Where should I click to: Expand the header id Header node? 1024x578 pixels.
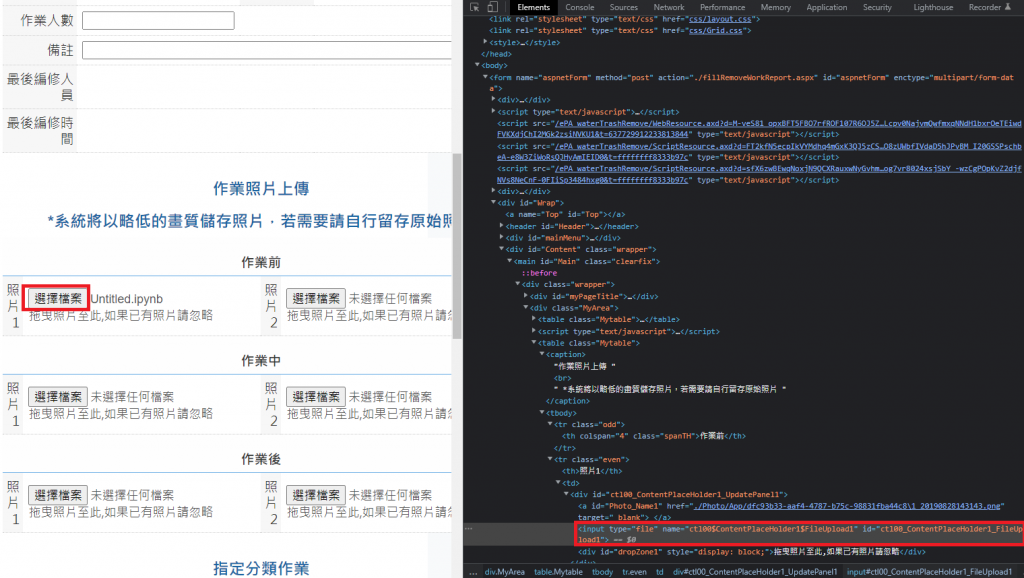point(501,226)
